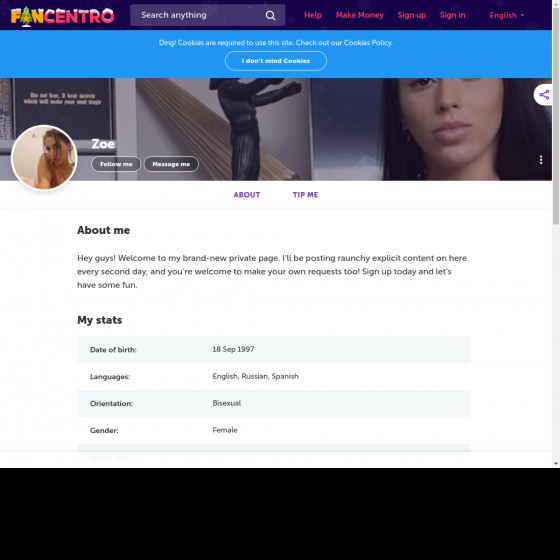Click the search magnifier icon
Image resolution: width=560 pixels, height=560 pixels.
(270, 15)
